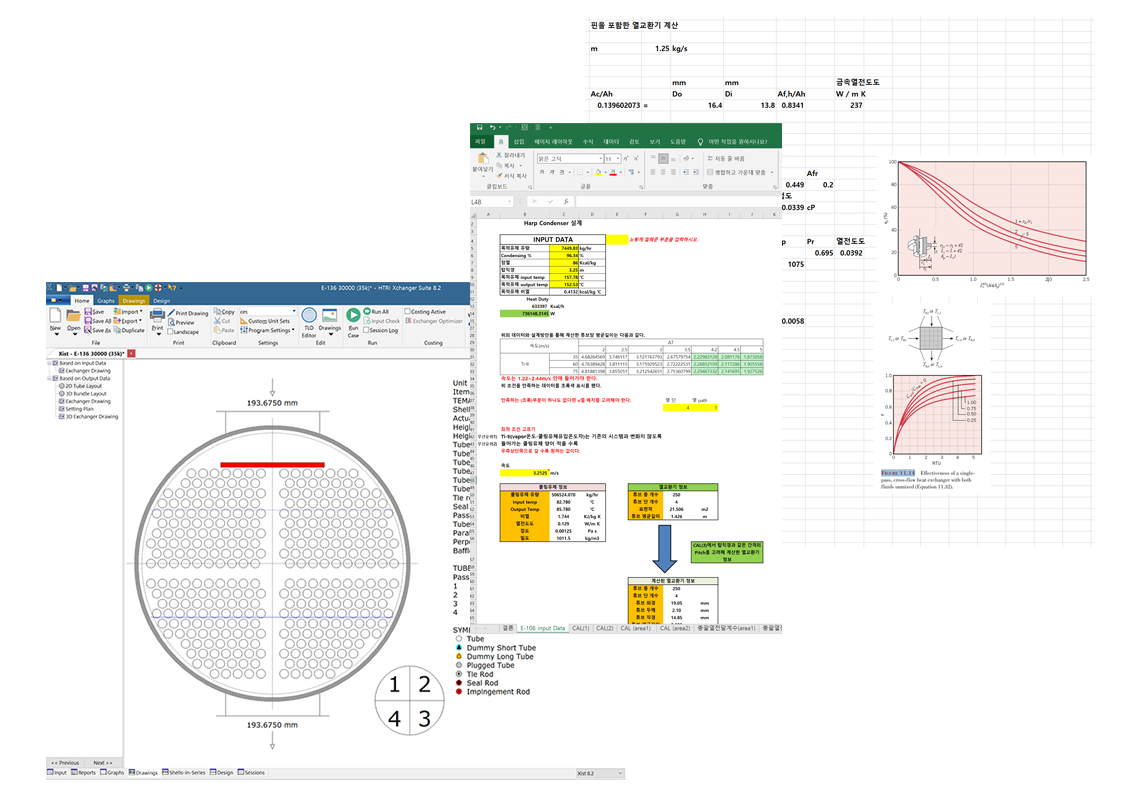The height and width of the screenshot is (800, 1130).
Task: Open Exchanger Optimizer in HTRI Costing group
Action: (434, 321)
